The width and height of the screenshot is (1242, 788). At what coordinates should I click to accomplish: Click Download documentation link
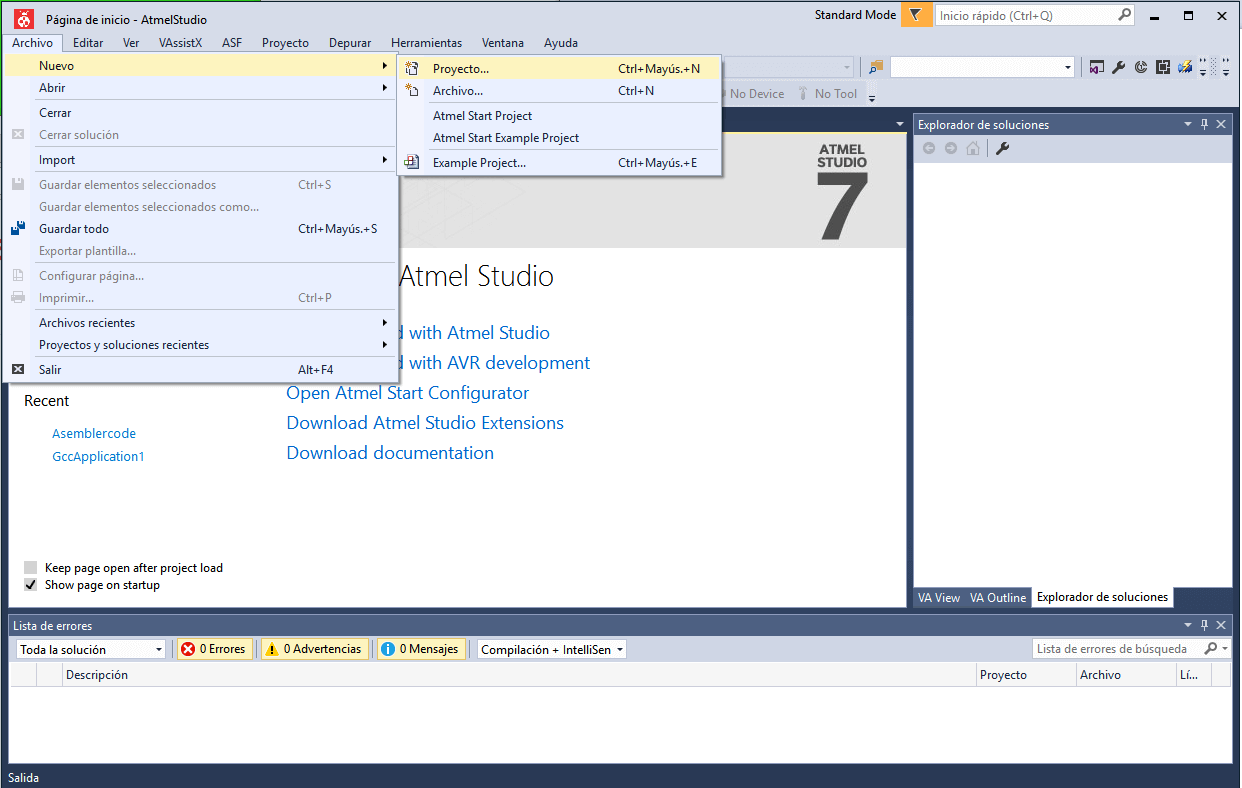390,453
